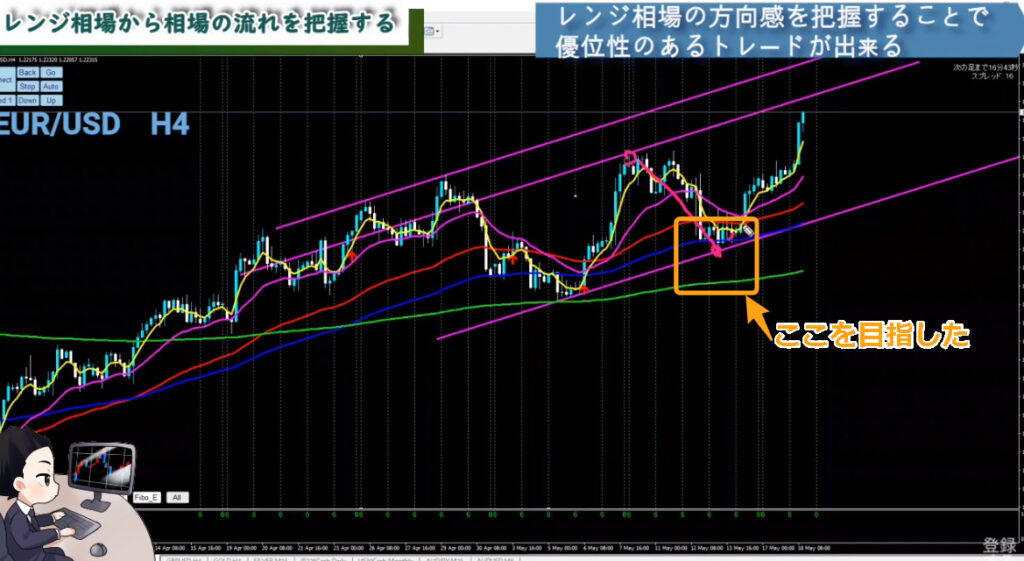Click the EUR/USD H4 chart label
1024x561 pixels.
[95, 124]
